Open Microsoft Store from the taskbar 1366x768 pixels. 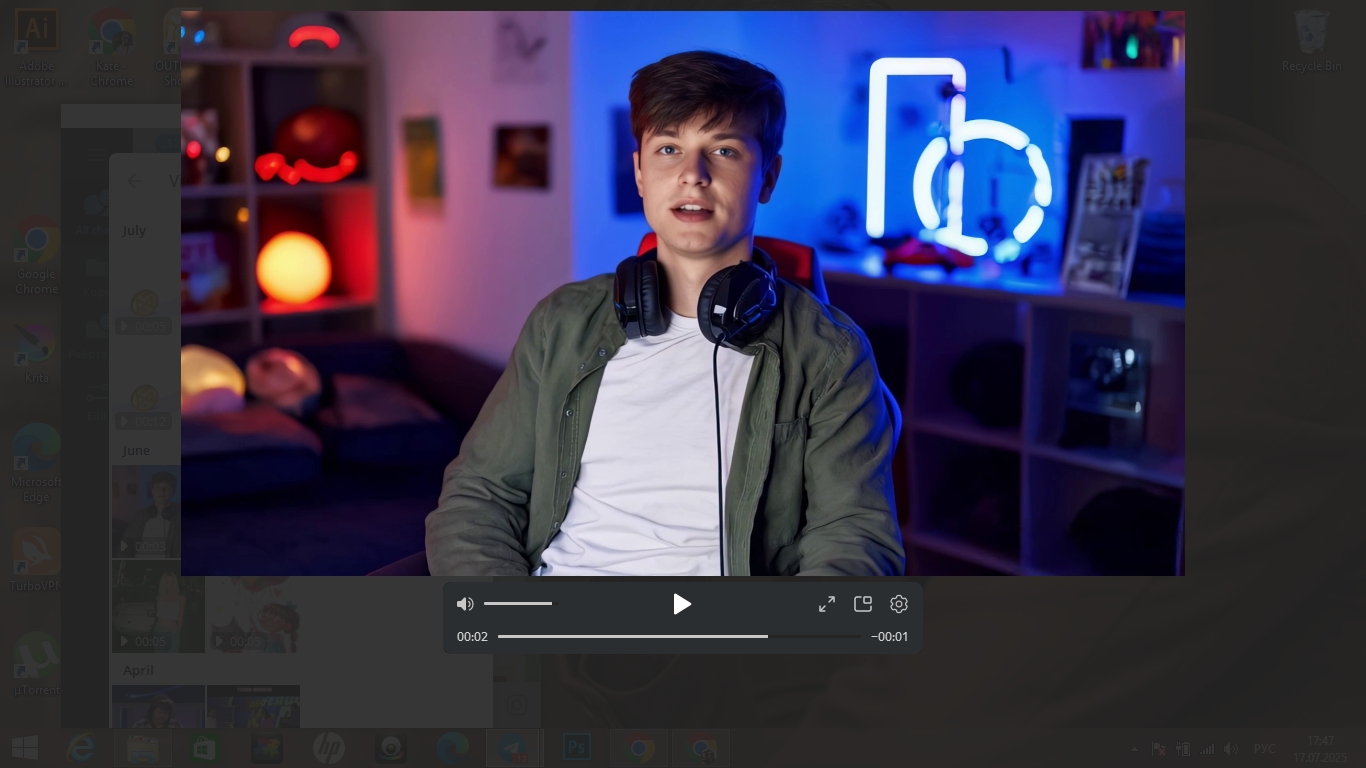(205, 748)
